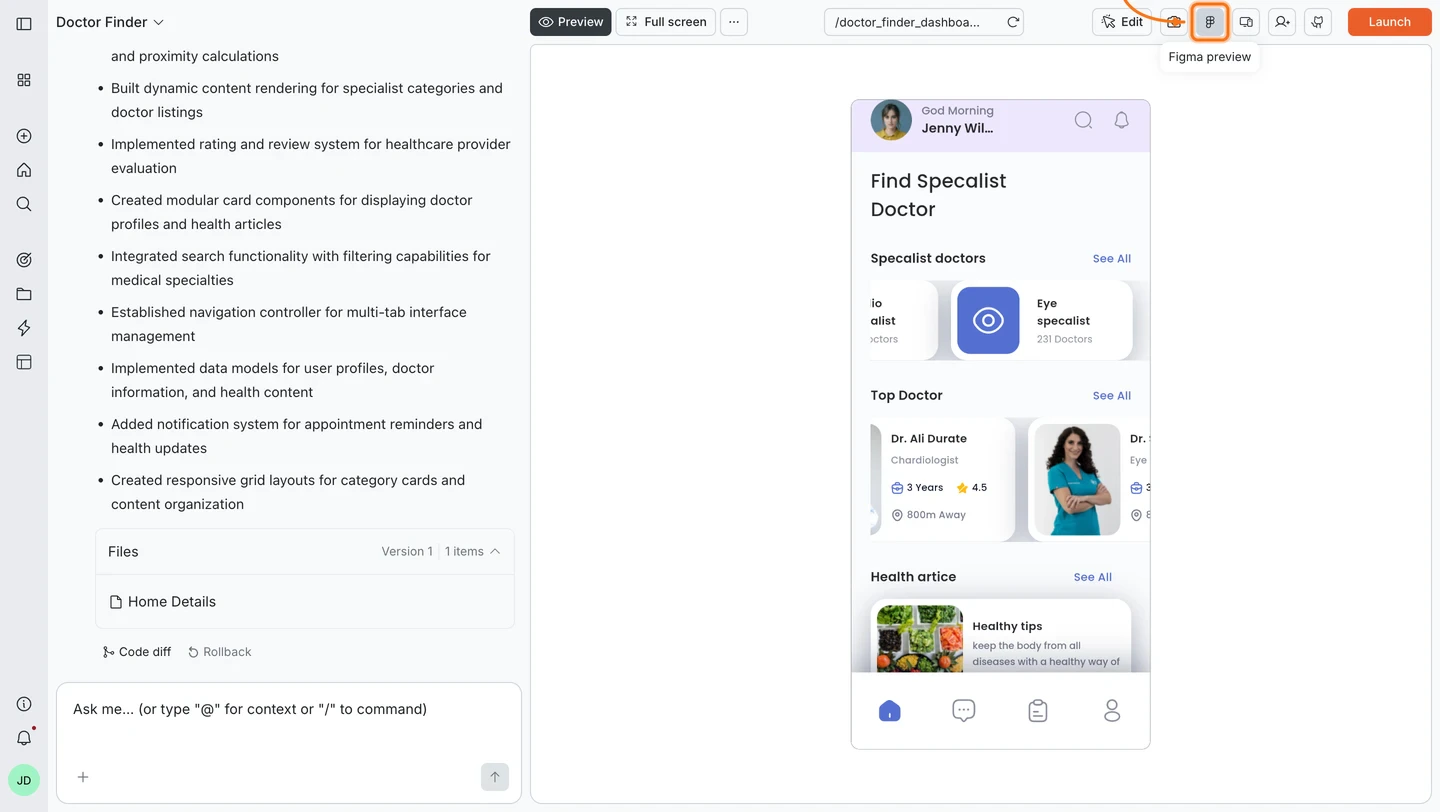Open the Figma preview icon
The width and height of the screenshot is (1440, 812).
tap(1210, 21)
